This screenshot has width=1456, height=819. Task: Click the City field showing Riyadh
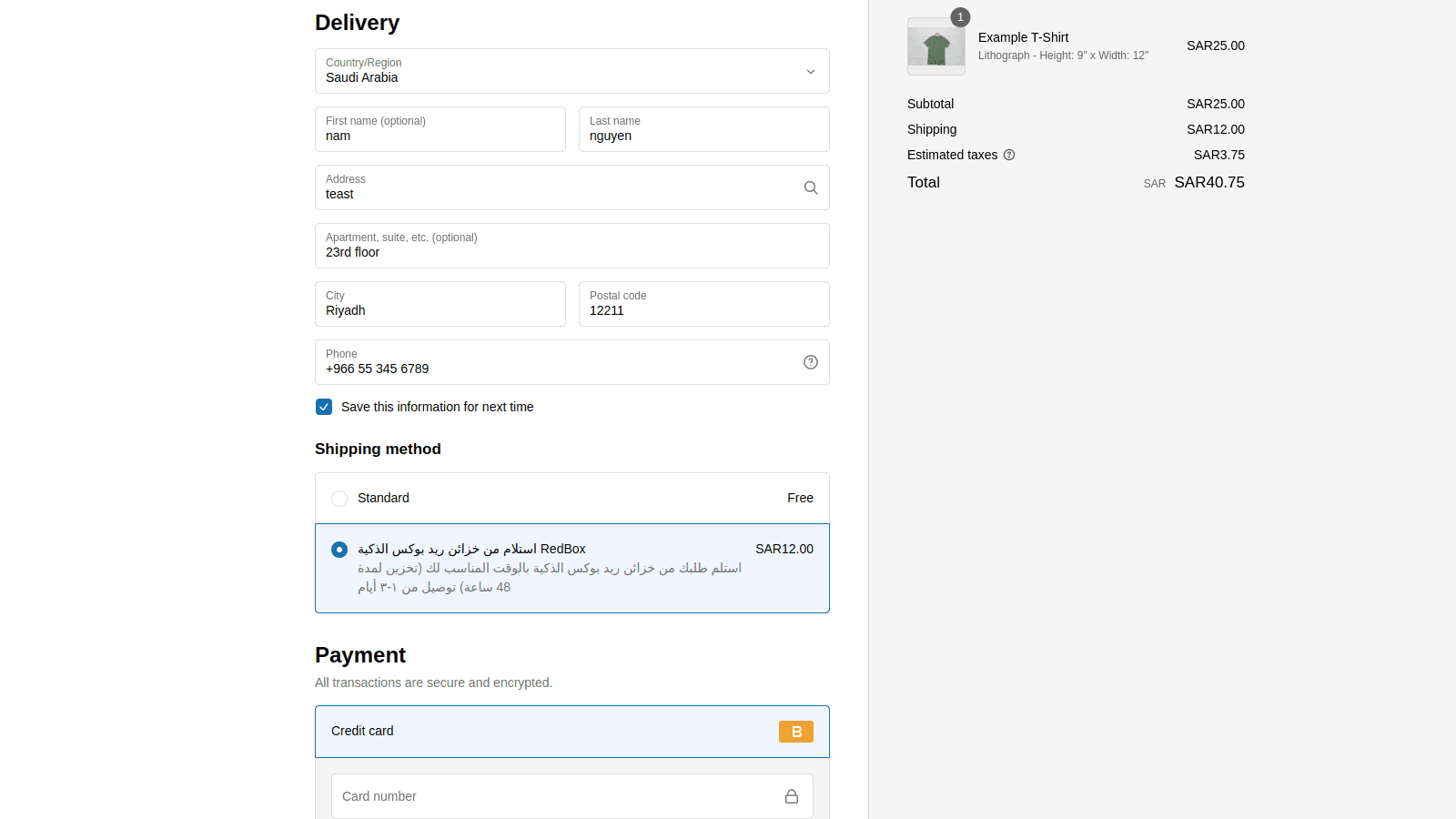pos(440,309)
